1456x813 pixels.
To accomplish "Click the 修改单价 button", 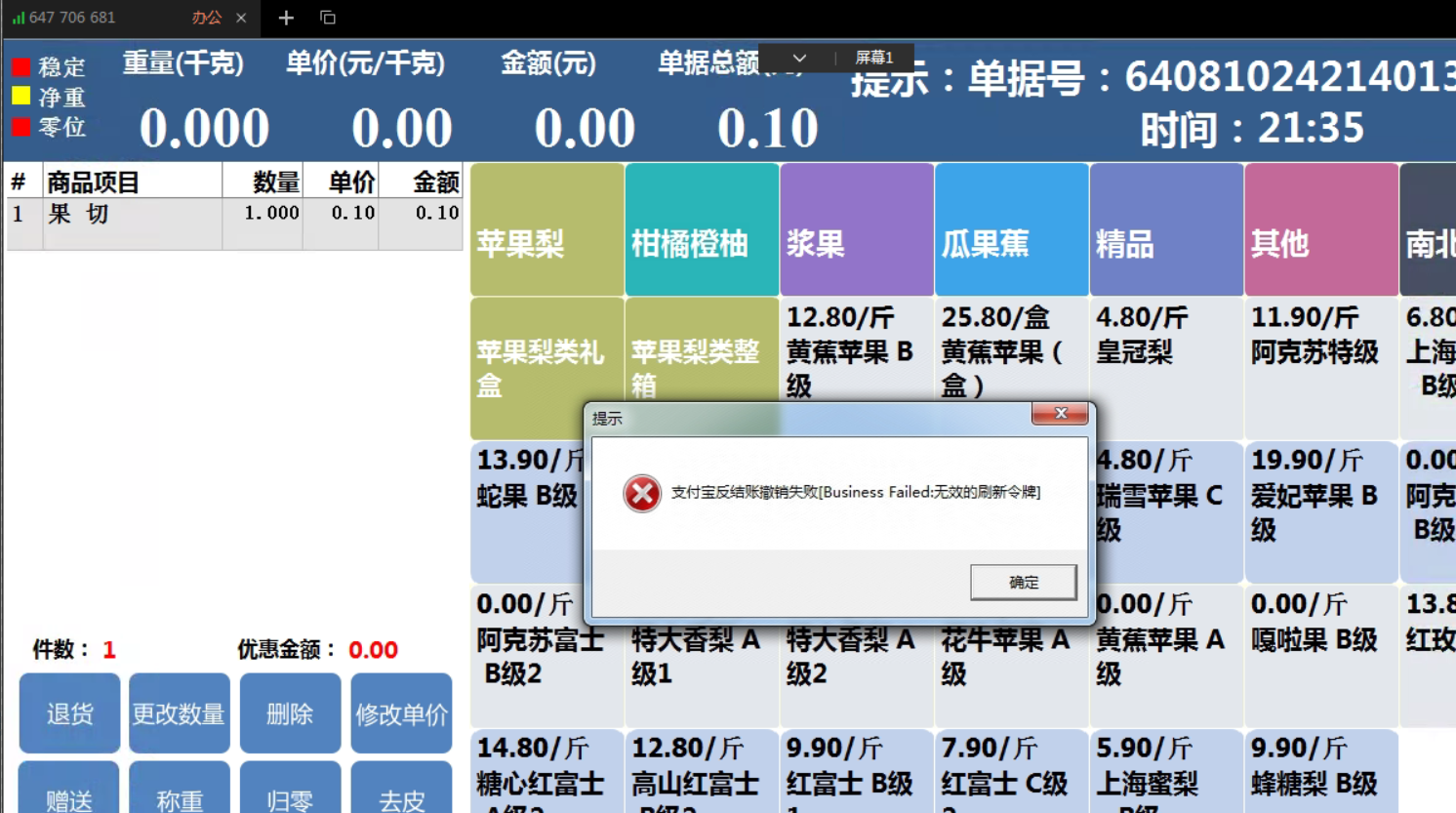I will [x=401, y=713].
